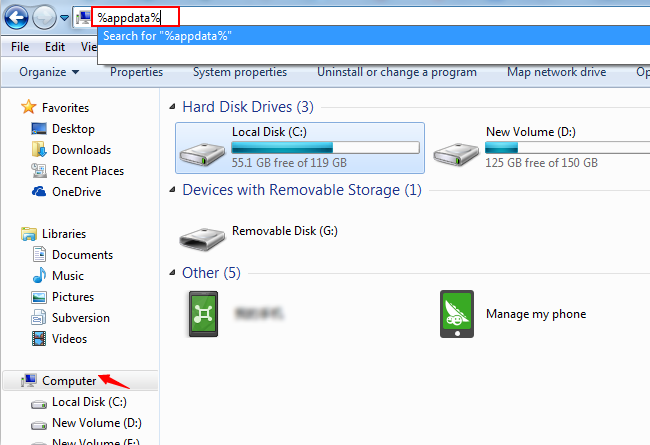The height and width of the screenshot is (445, 650).
Task: Click Hard Disk Drives (3) group header
Action: pyautogui.click(x=248, y=107)
